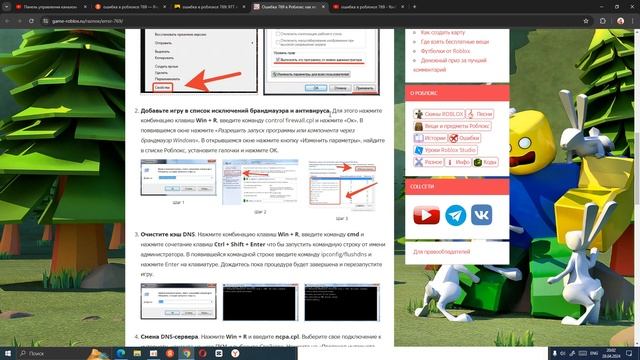Reload the current page
640x360 pixels.
click(x=31, y=21)
